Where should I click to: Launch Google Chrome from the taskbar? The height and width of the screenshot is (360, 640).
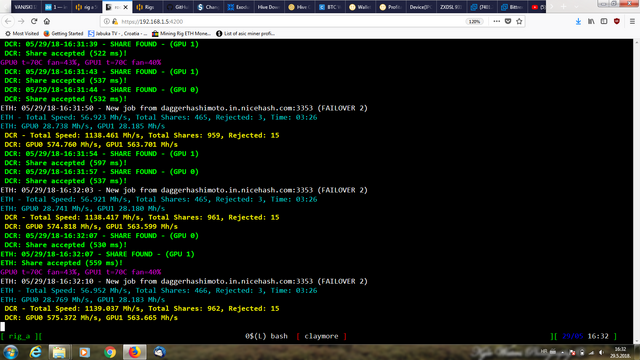[110, 352]
